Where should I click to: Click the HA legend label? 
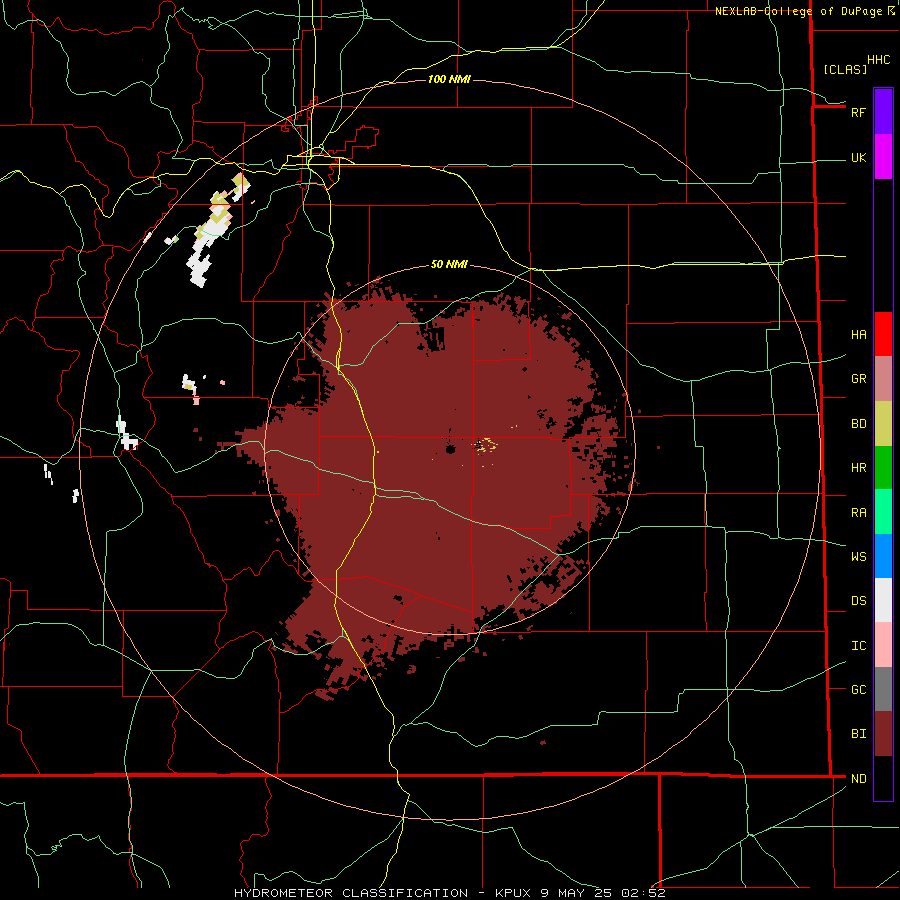pyautogui.click(x=858, y=335)
